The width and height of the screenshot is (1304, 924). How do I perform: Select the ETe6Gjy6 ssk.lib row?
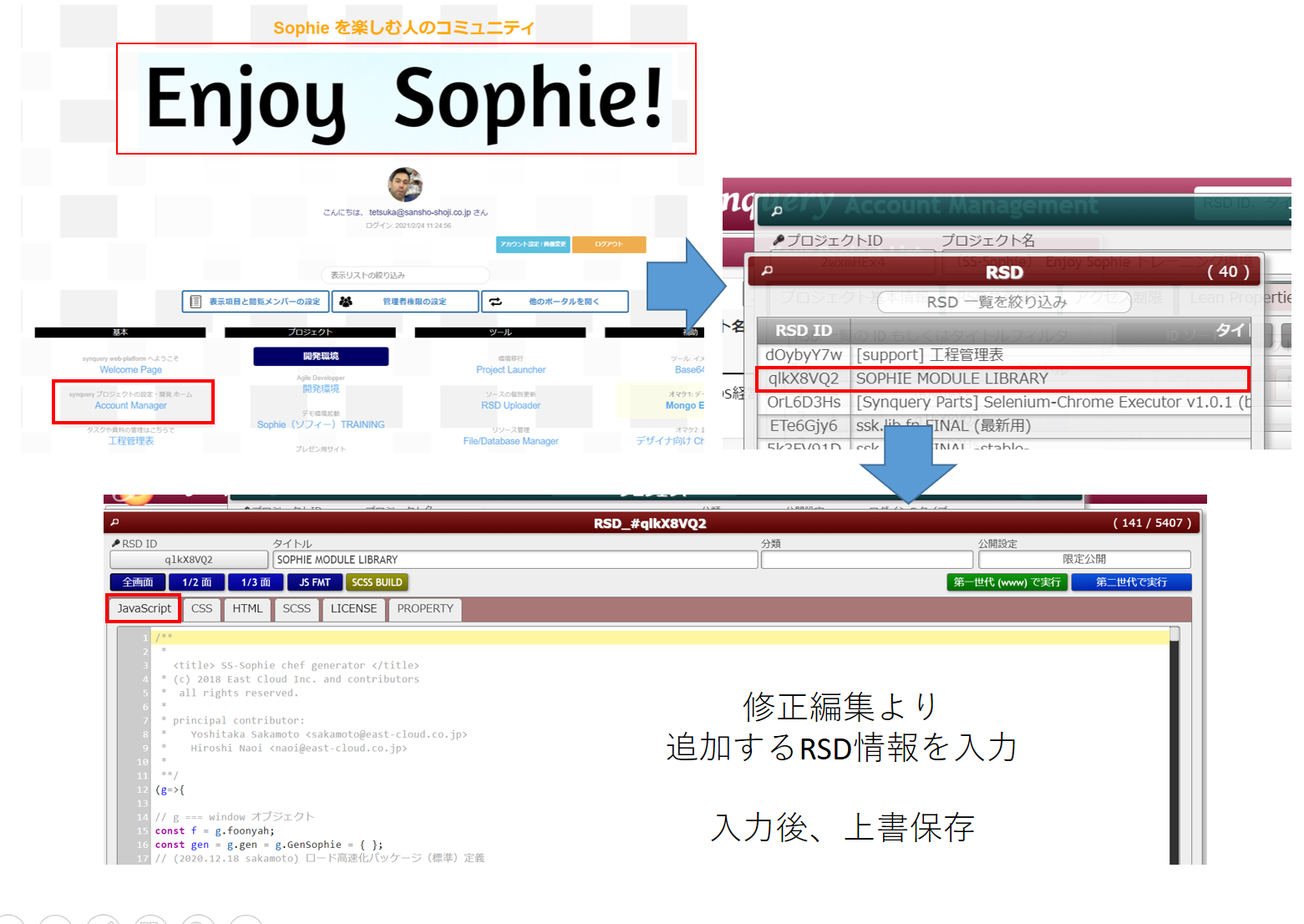1003,425
